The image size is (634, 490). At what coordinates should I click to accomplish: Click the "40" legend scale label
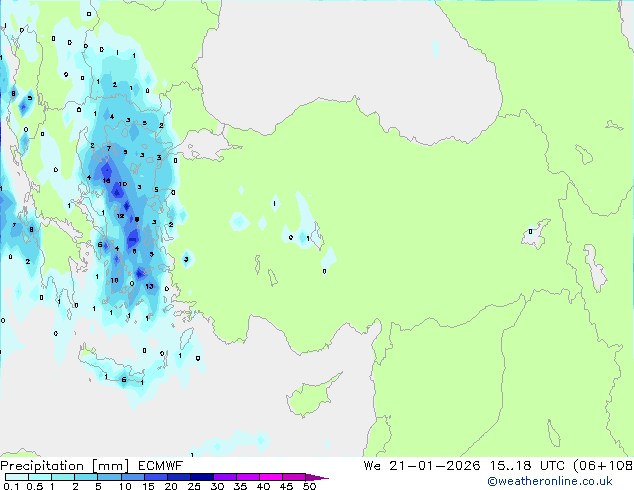[x=263, y=486]
